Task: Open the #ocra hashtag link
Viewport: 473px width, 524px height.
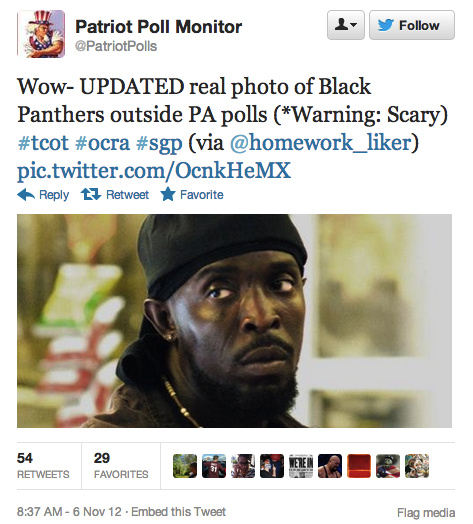Action: point(102,143)
